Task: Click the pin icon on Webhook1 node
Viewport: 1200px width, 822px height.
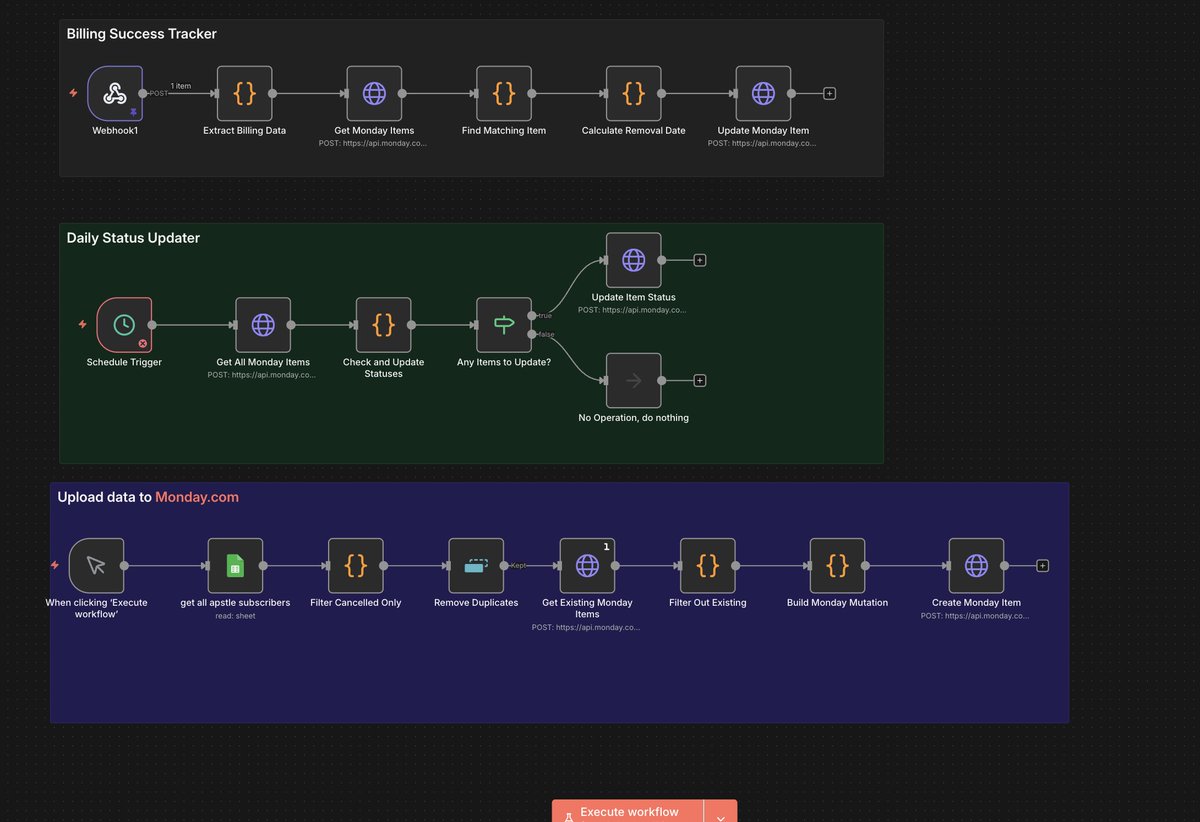Action: (133, 113)
